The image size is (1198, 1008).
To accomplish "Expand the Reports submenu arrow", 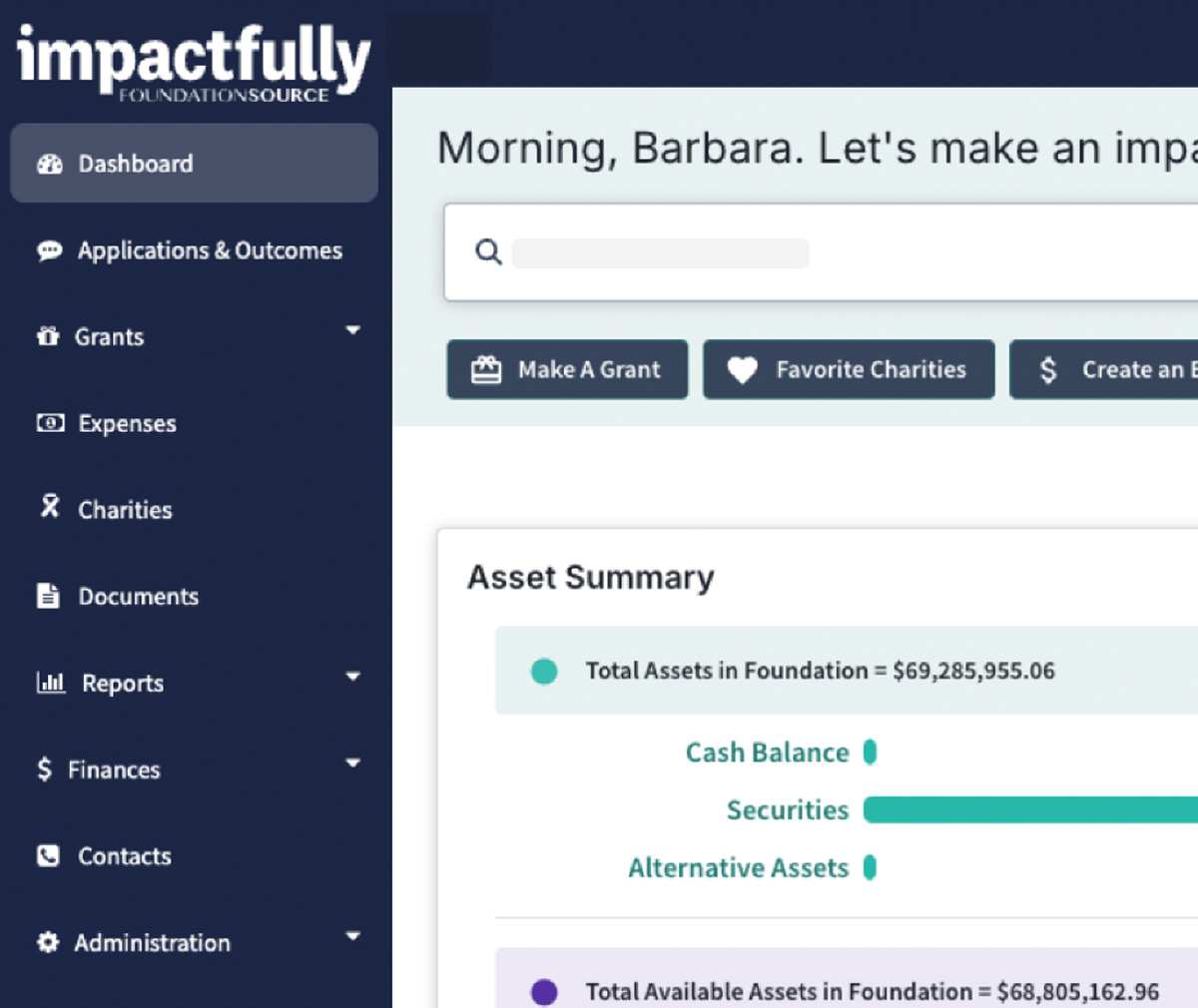I will 352,677.
